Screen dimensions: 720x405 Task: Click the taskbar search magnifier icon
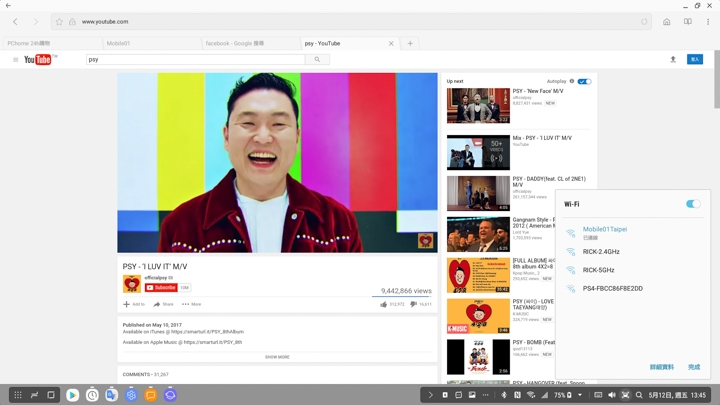639,395
